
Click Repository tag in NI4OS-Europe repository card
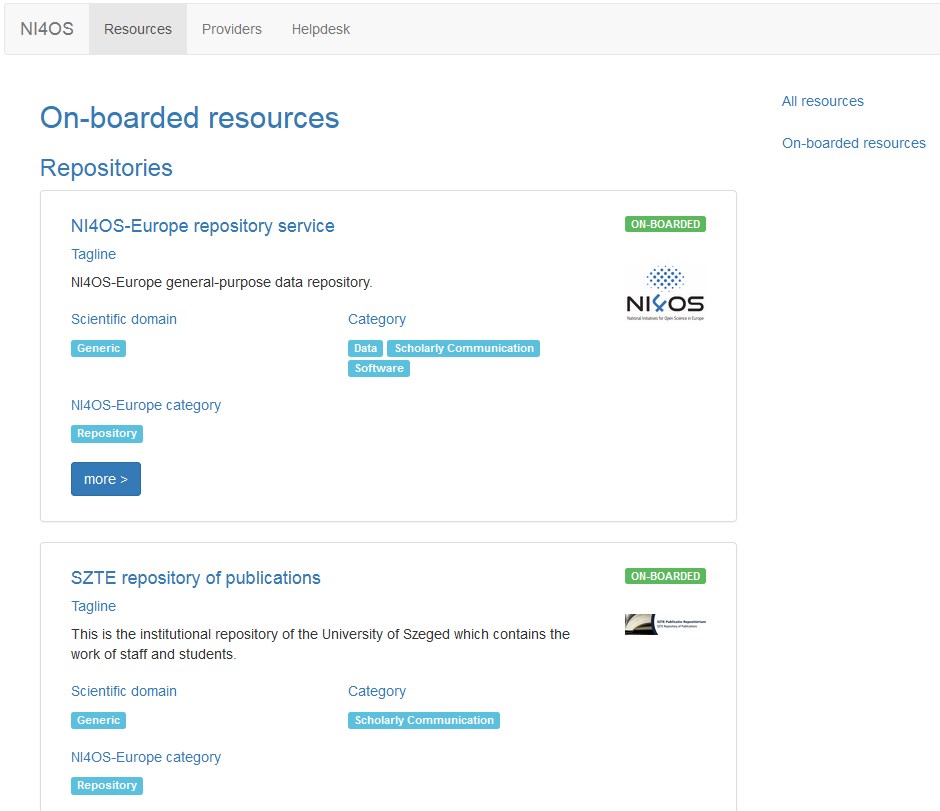tap(107, 433)
